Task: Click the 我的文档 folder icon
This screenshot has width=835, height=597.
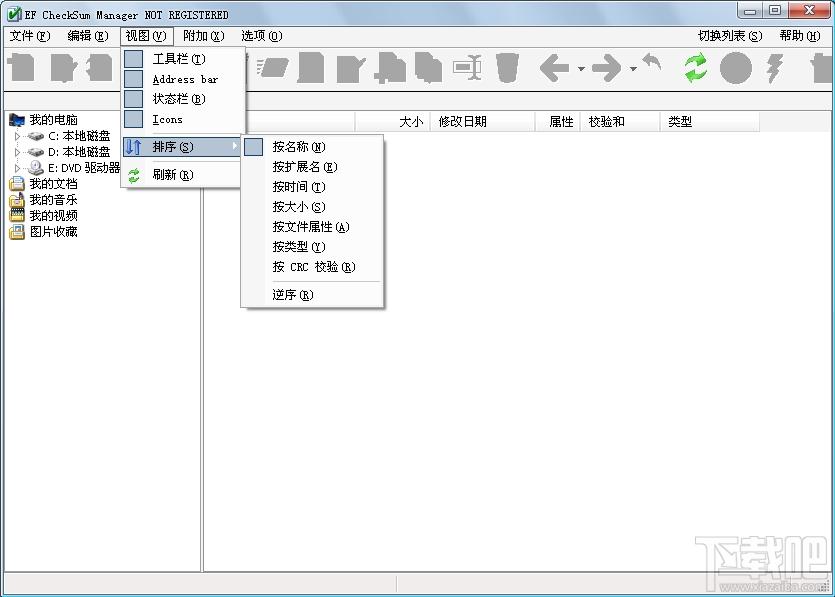Action: [17, 184]
